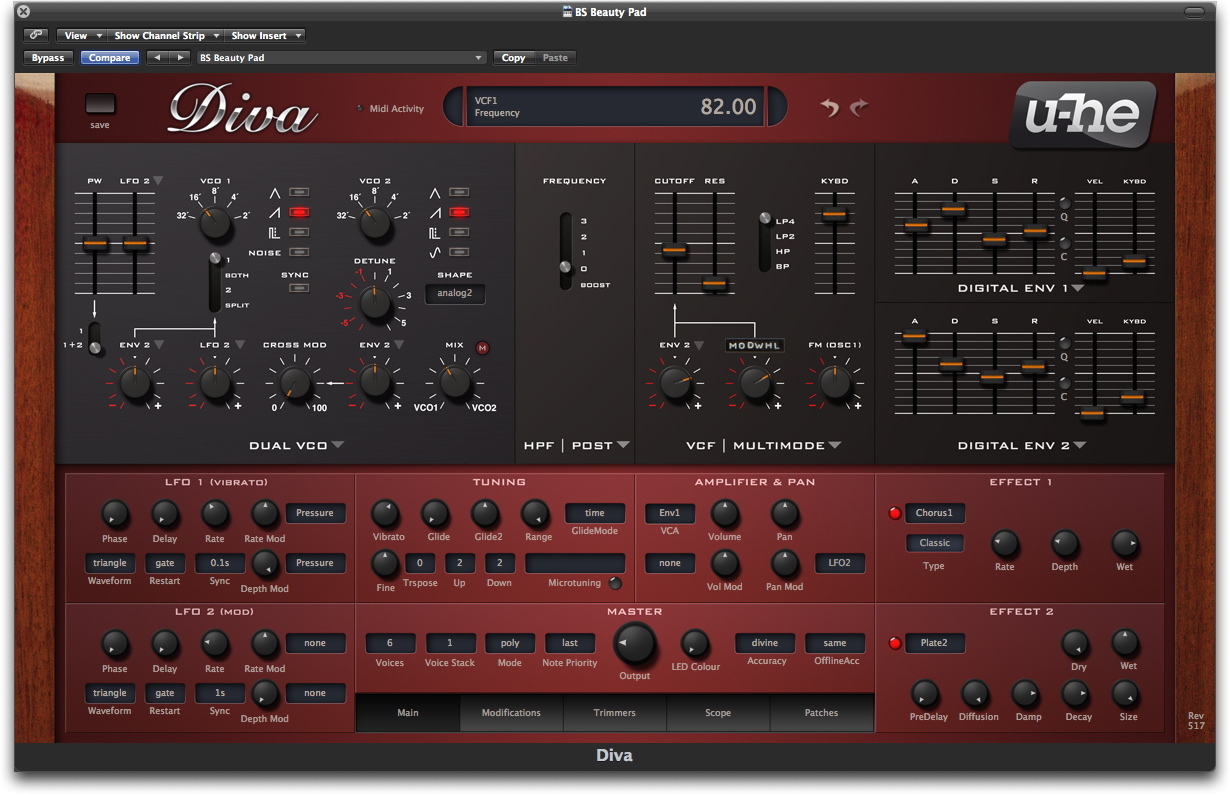Switch to the Trimmers tab
The image size is (1230, 795).
tap(614, 713)
